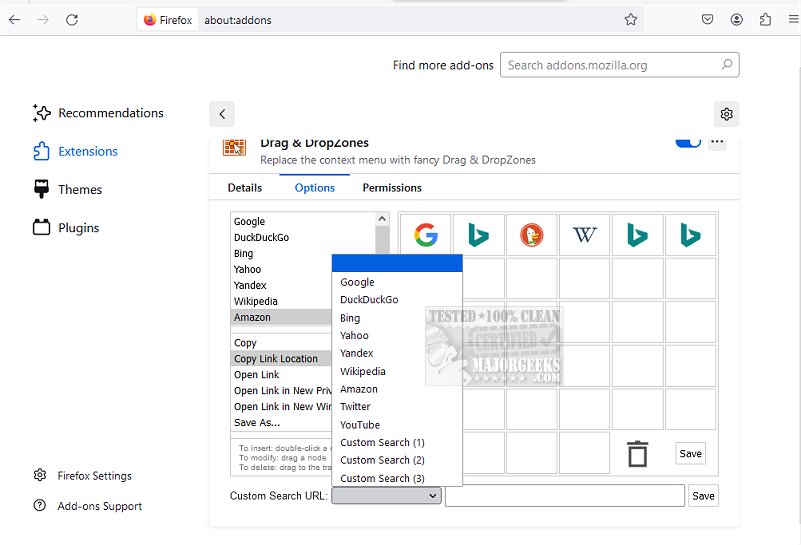Viewport: 801px width, 545px height.
Task: Choose DuckDuckGo in the dropdown list
Action: coord(397,300)
